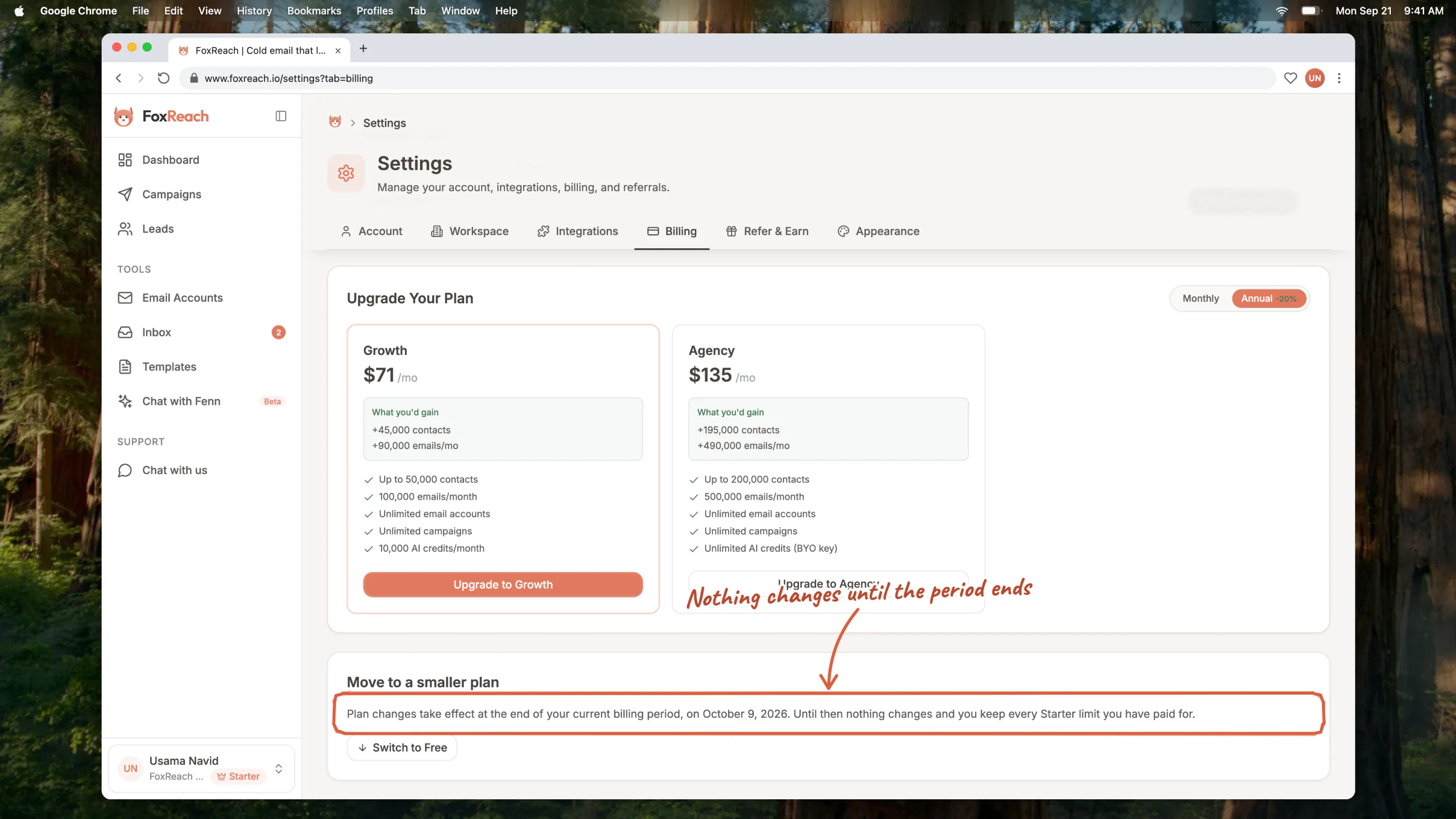Click '+490,000 emails/mo' gain text
This screenshot has height=819, width=1456.
tap(743, 445)
